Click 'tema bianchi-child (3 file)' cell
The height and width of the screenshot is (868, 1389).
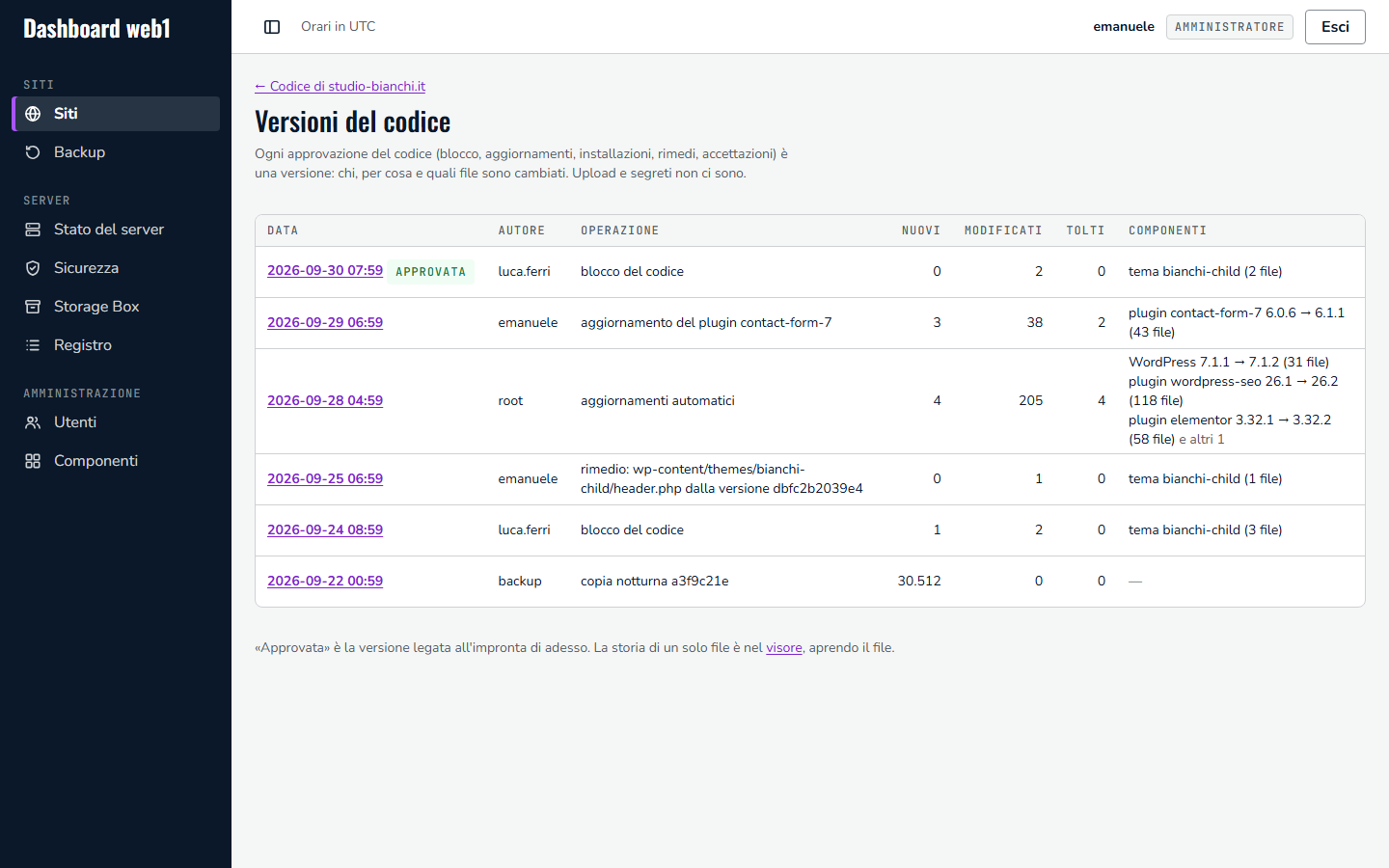coord(1205,529)
